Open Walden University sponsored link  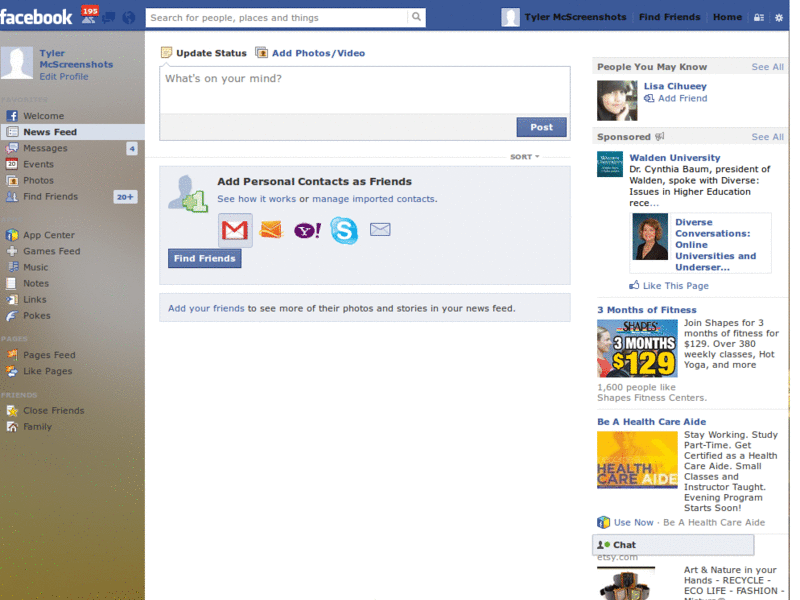coord(674,158)
